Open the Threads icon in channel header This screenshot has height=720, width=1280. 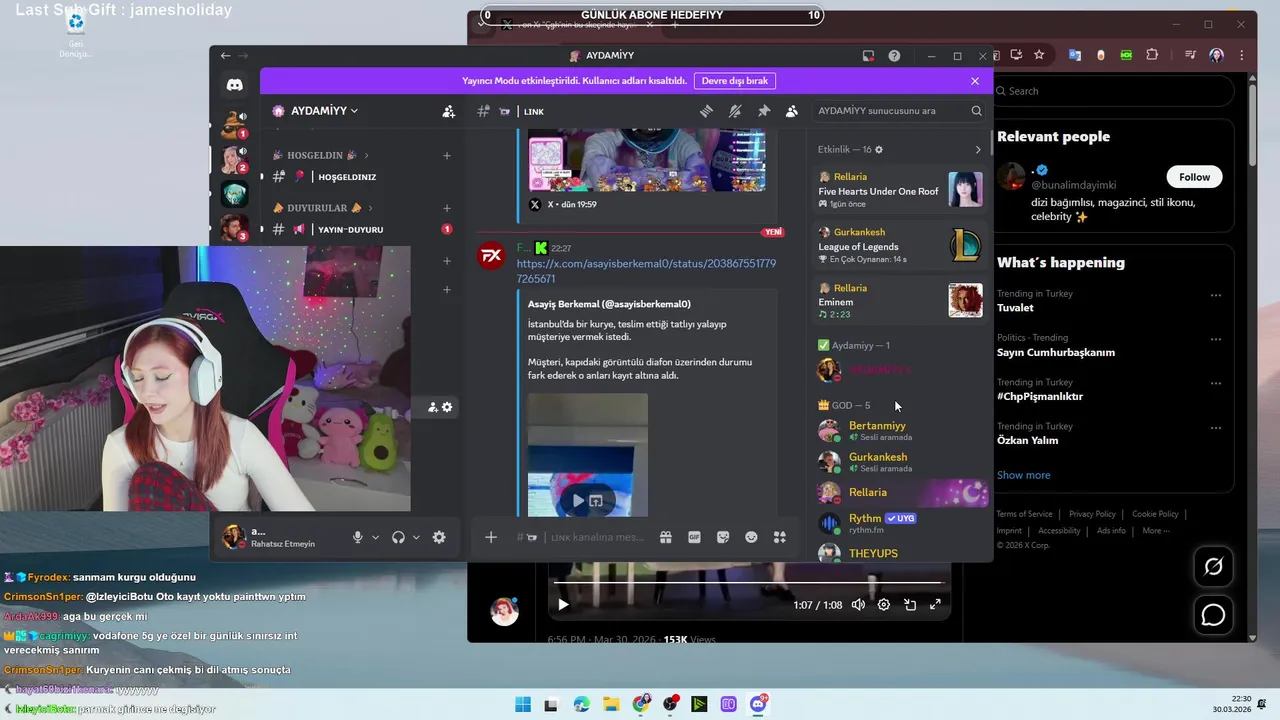coord(706,111)
